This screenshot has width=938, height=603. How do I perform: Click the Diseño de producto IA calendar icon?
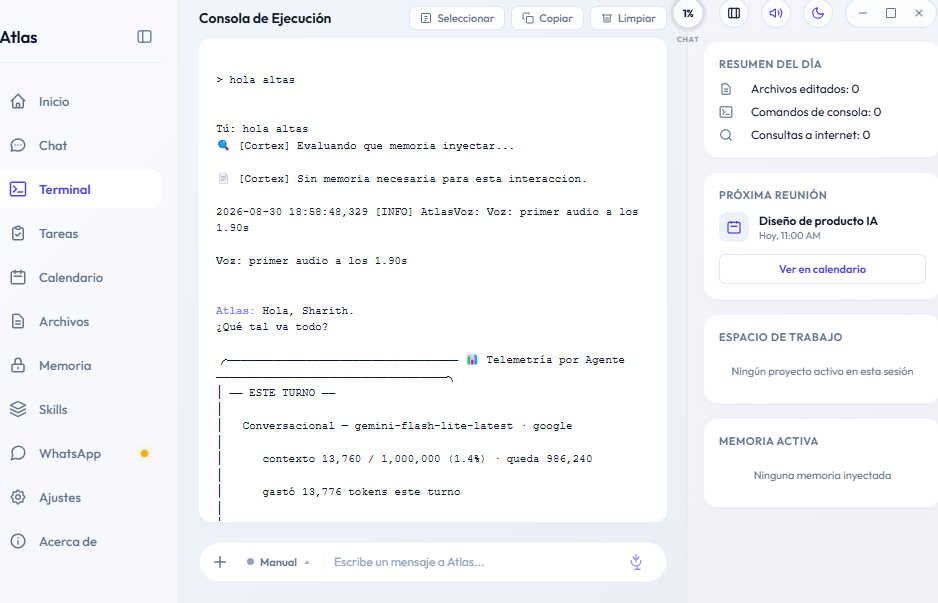tap(734, 227)
